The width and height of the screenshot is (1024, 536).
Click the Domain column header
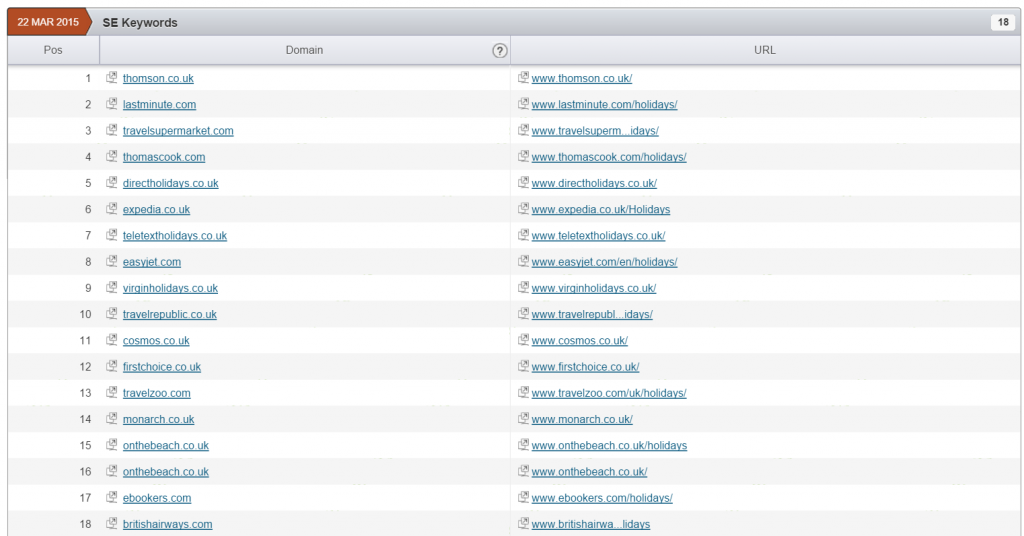click(x=304, y=50)
